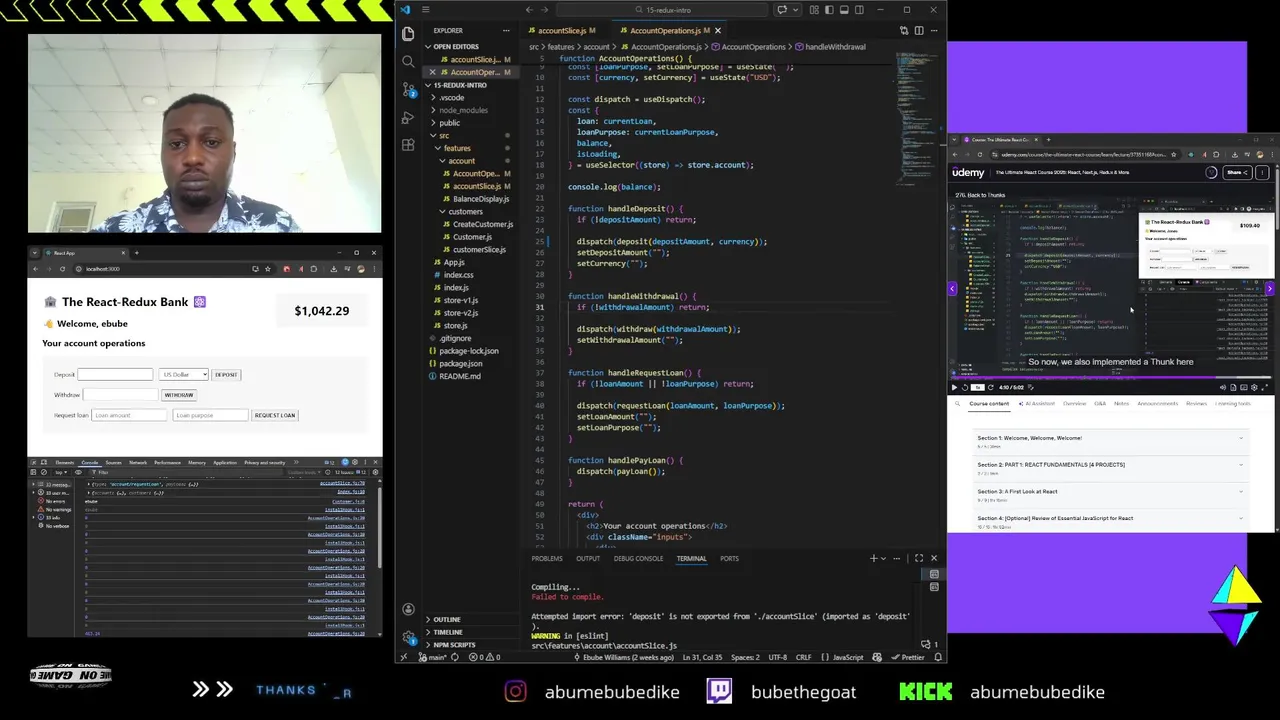Image resolution: width=1280 pixels, height=720 pixels.
Task: Click Share button on Udemy page
Action: 1237,172
